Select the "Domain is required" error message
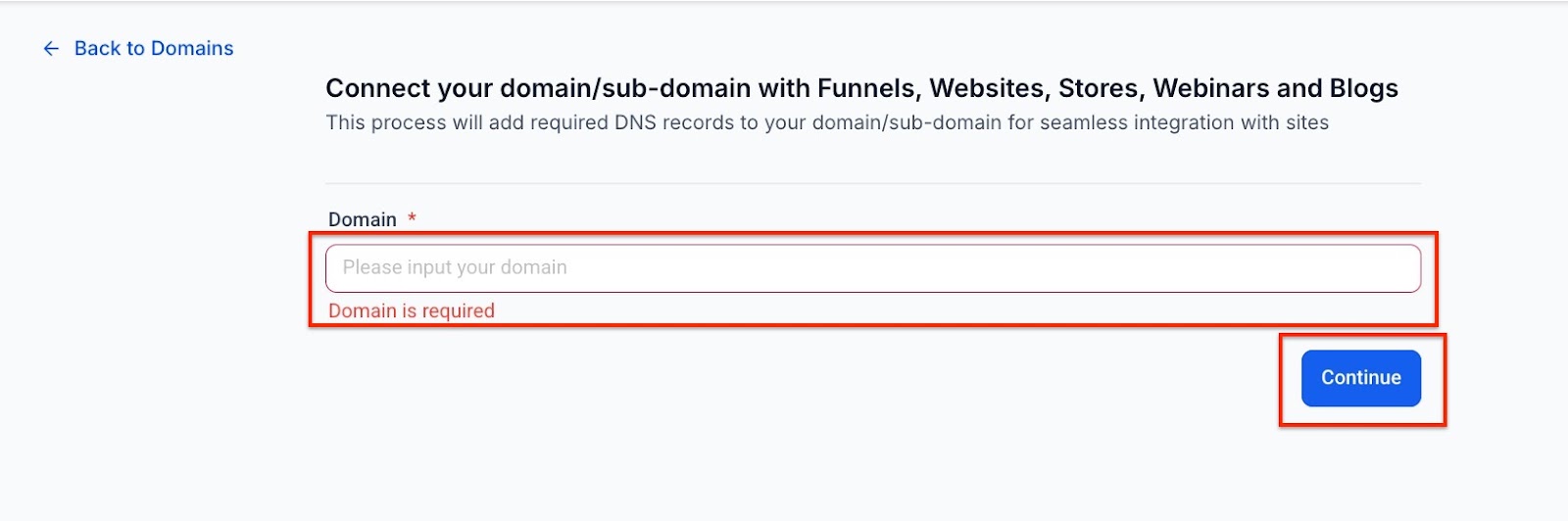The image size is (1568, 521). pyautogui.click(x=411, y=311)
